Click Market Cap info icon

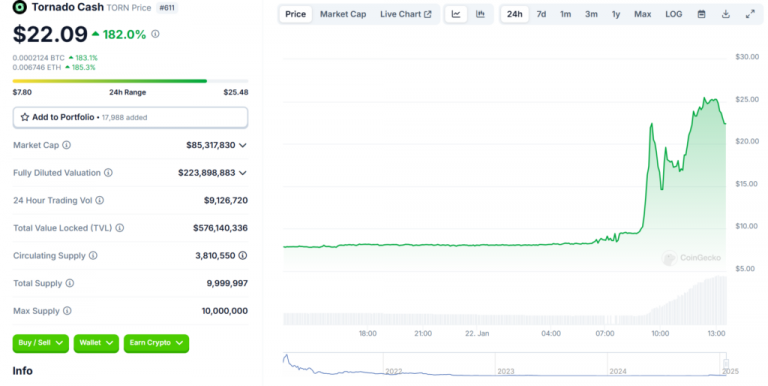click(67, 145)
